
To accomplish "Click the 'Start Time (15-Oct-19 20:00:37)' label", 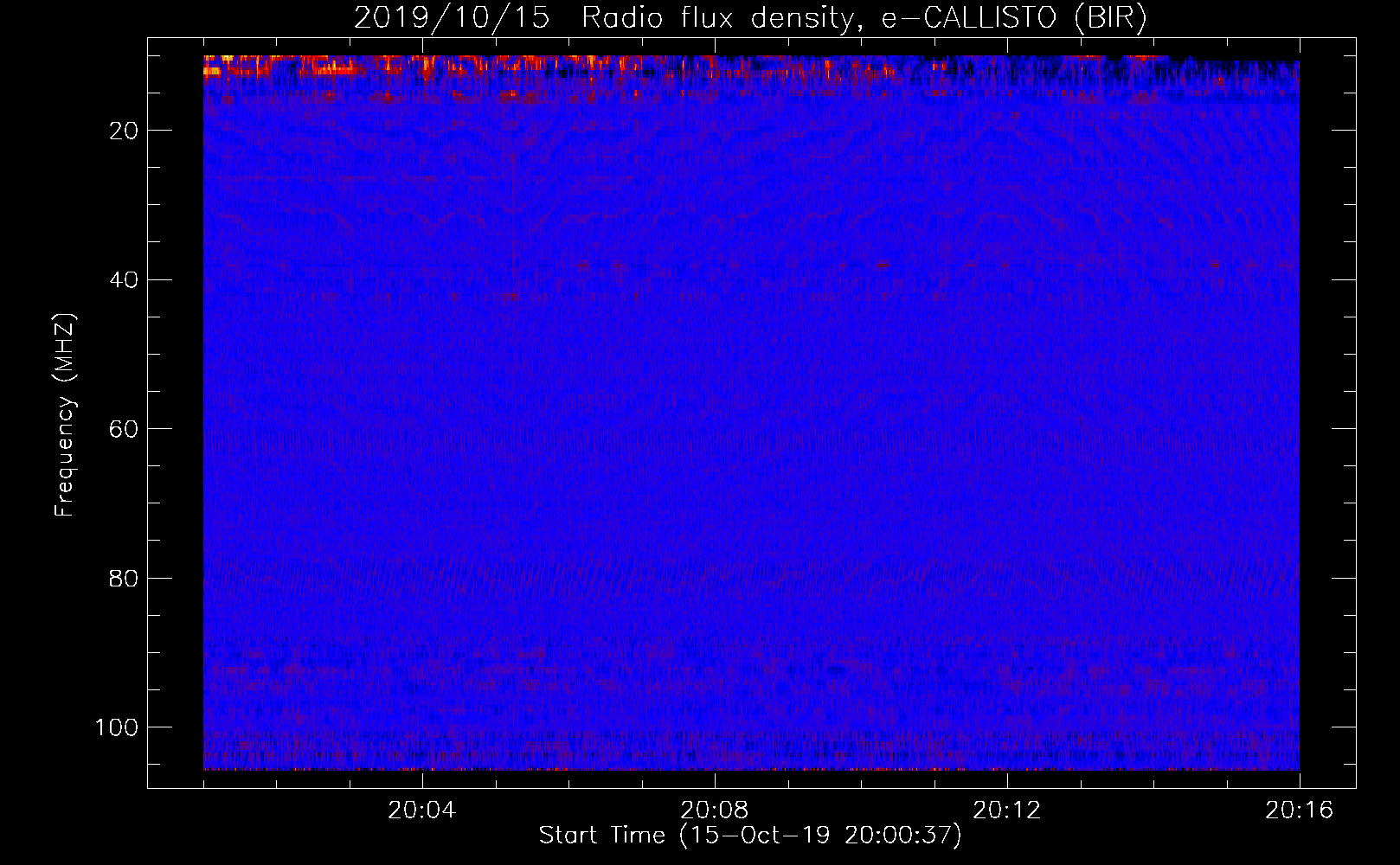I will pyautogui.click(x=750, y=836).
